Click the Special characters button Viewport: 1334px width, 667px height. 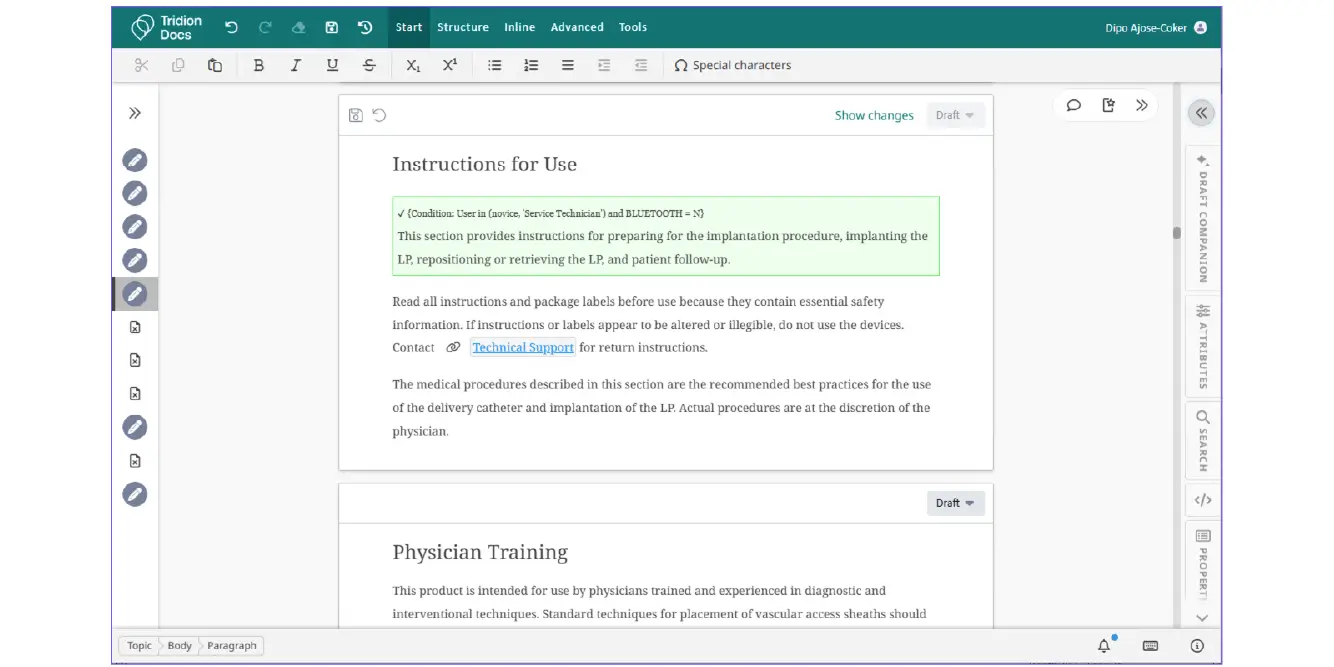(x=732, y=65)
